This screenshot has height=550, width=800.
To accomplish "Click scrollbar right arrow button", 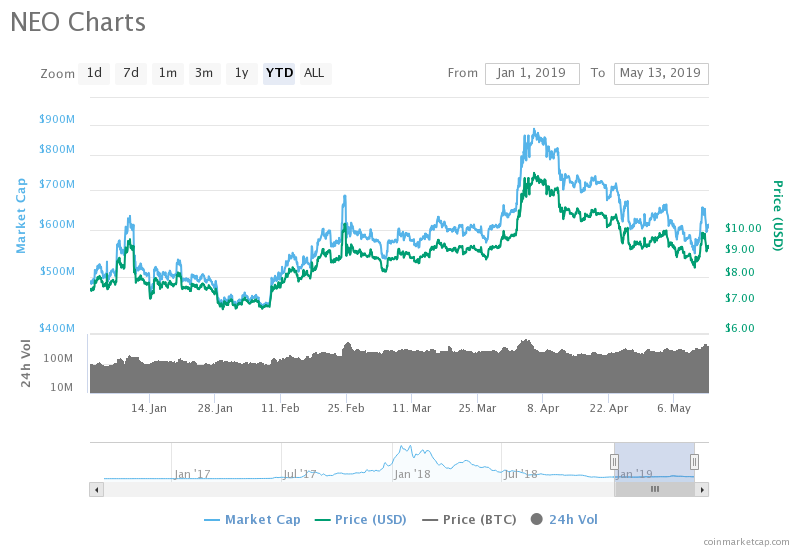I will click(x=702, y=490).
